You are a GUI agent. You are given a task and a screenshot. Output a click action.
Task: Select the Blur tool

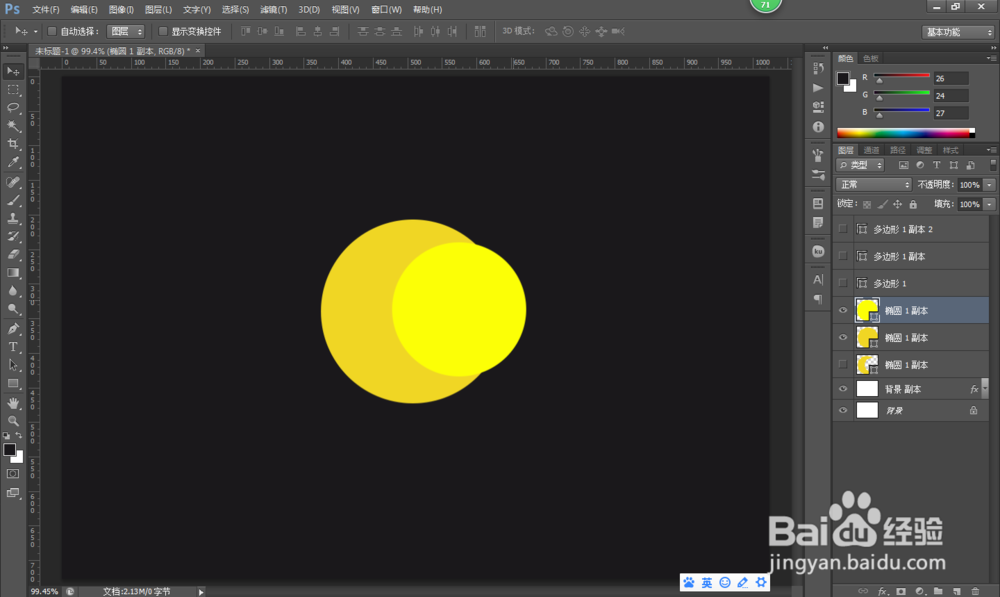click(13, 290)
